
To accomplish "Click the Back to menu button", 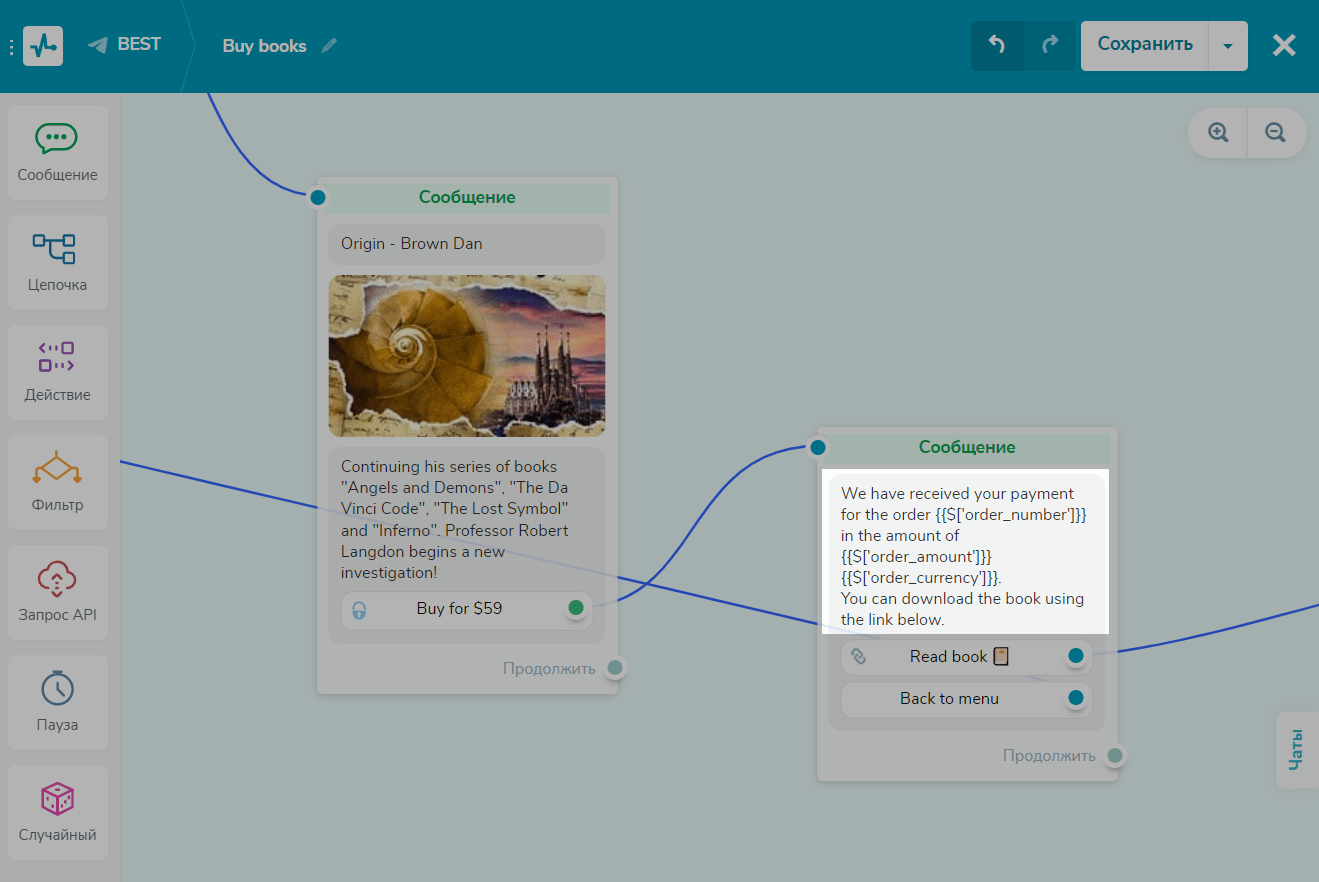I will pos(949,699).
